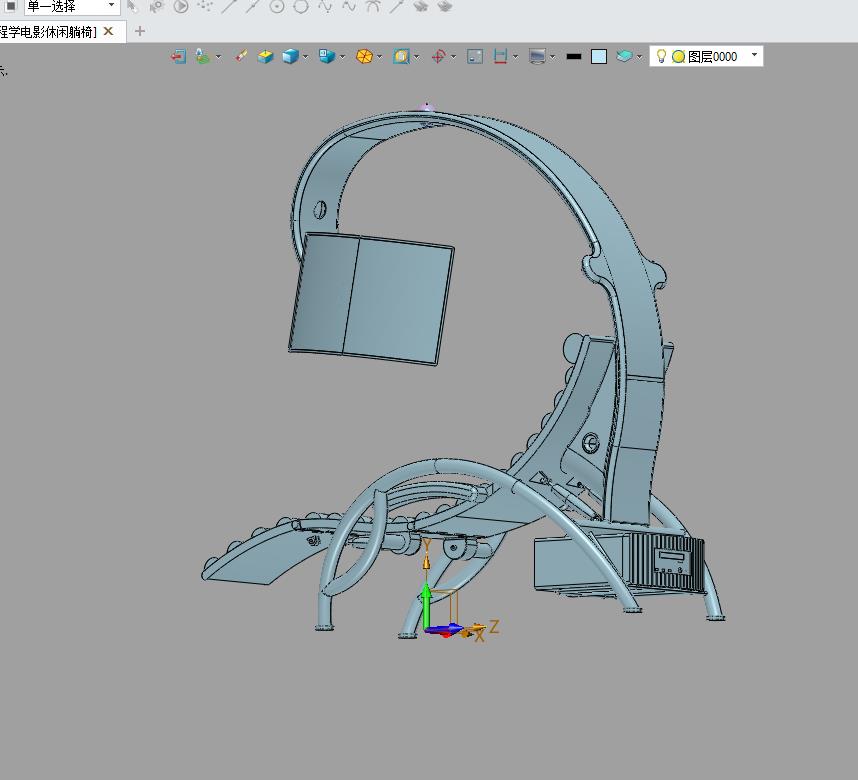Click the yellow-top box view icon
The image size is (858, 780).
(265, 57)
